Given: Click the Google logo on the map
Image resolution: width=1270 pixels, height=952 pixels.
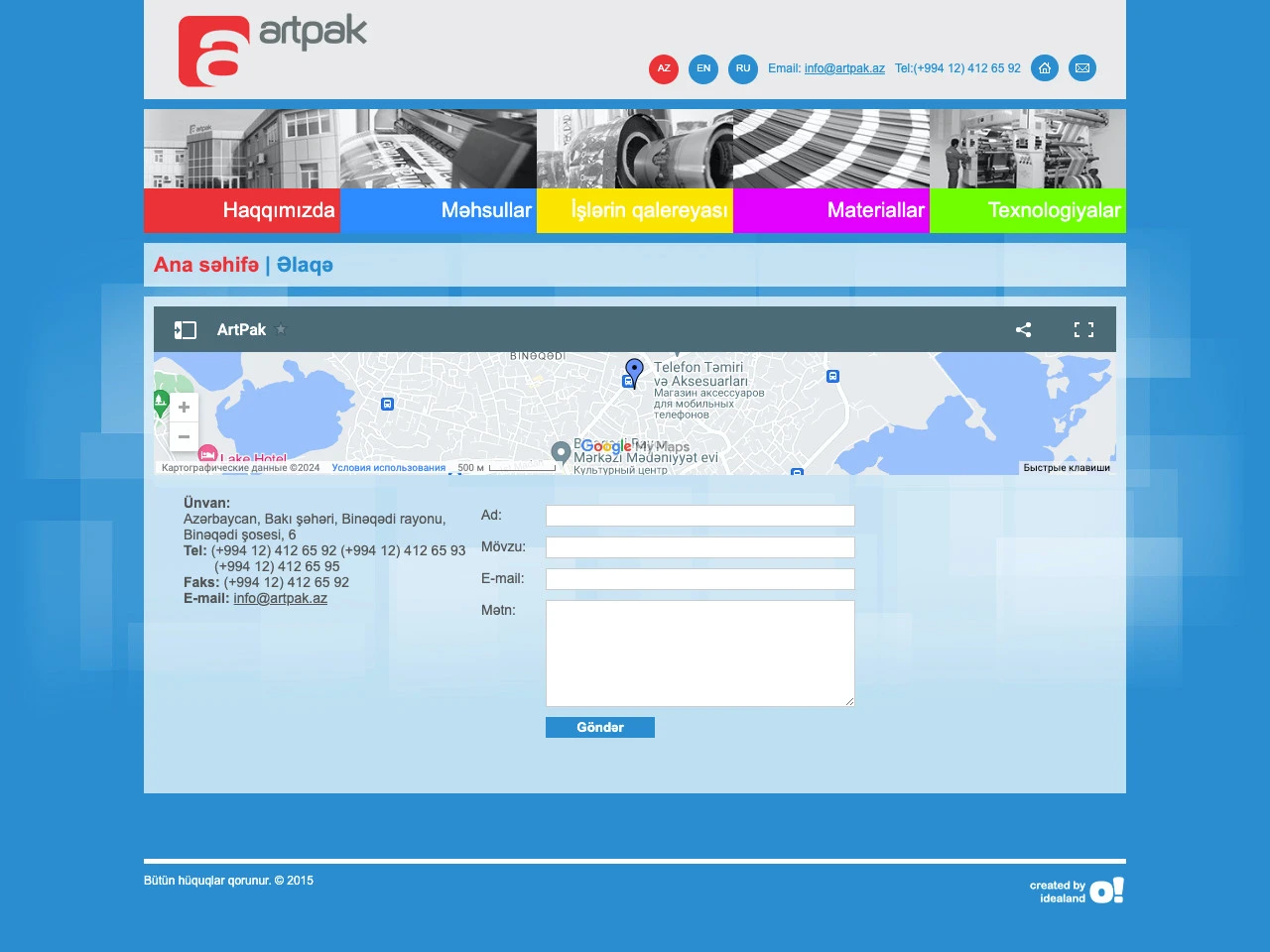Looking at the screenshot, I should tap(606, 447).
